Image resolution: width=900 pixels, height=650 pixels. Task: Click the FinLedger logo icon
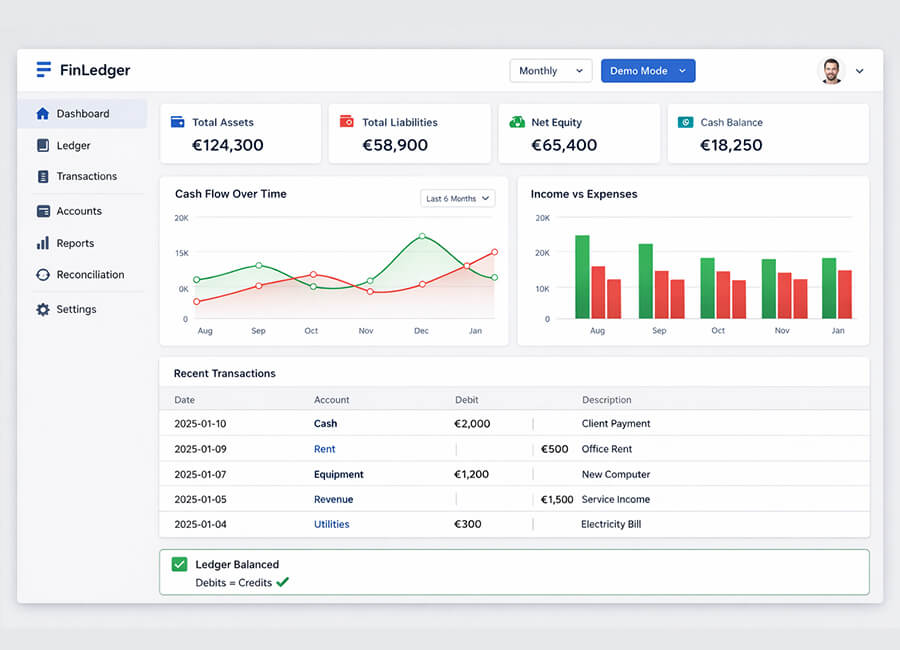click(43, 70)
